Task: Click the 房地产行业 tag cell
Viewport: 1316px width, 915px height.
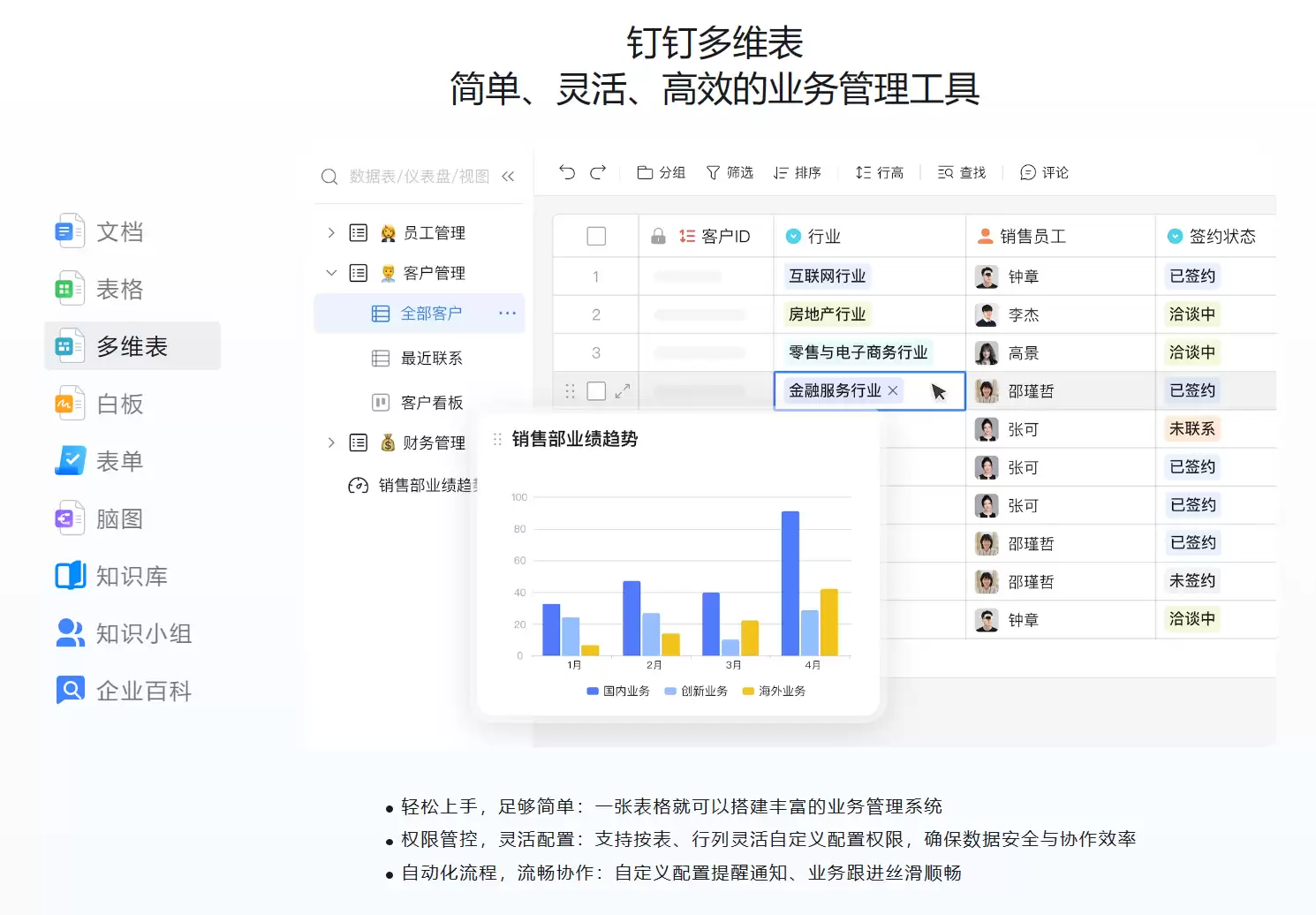Action: [827, 314]
